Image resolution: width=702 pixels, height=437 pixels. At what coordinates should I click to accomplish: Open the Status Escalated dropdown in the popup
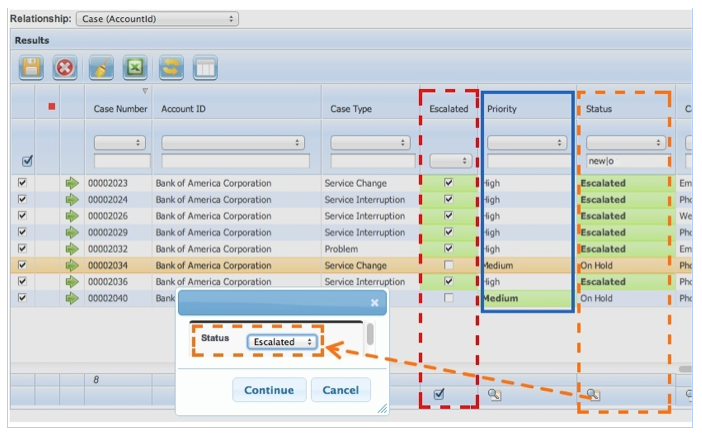pos(282,342)
